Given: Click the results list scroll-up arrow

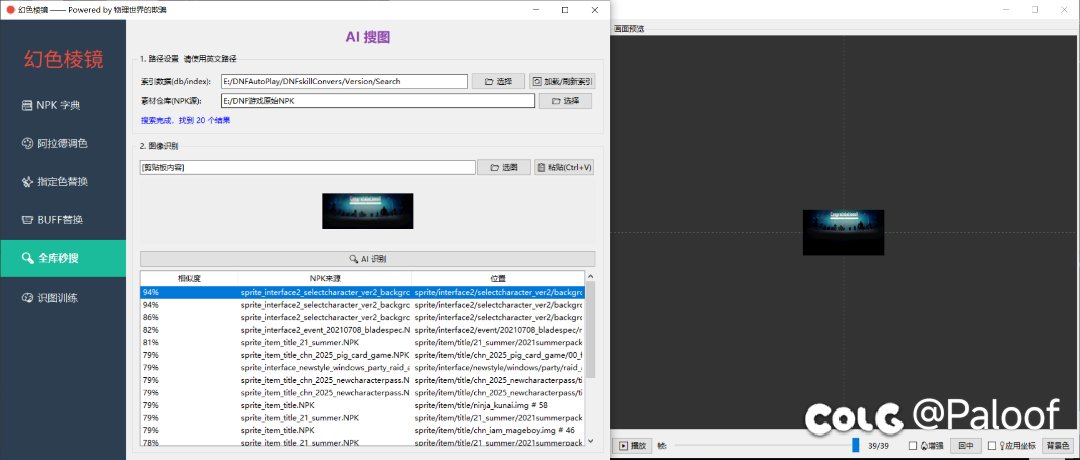Looking at the screenshot, I should (590, 277).
